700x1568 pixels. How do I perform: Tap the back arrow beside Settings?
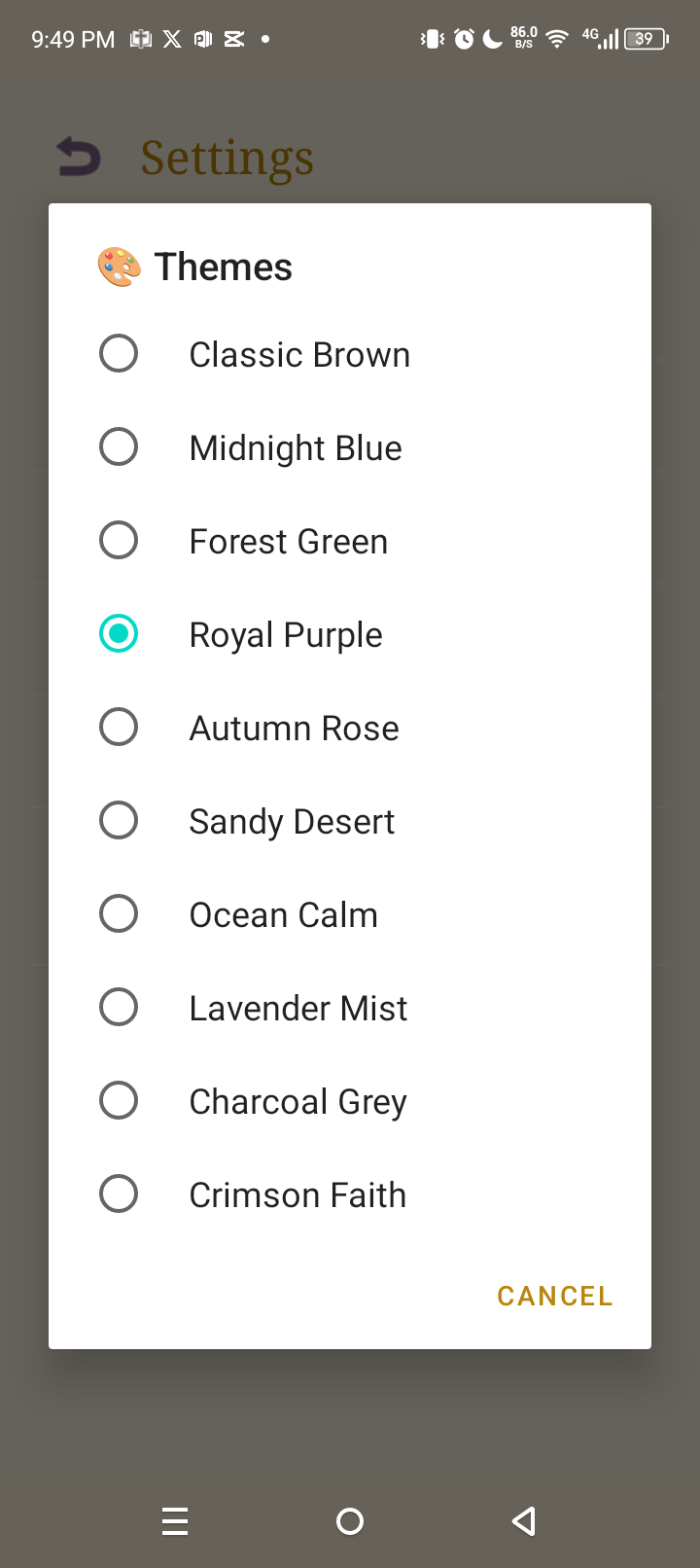(79, 157)
